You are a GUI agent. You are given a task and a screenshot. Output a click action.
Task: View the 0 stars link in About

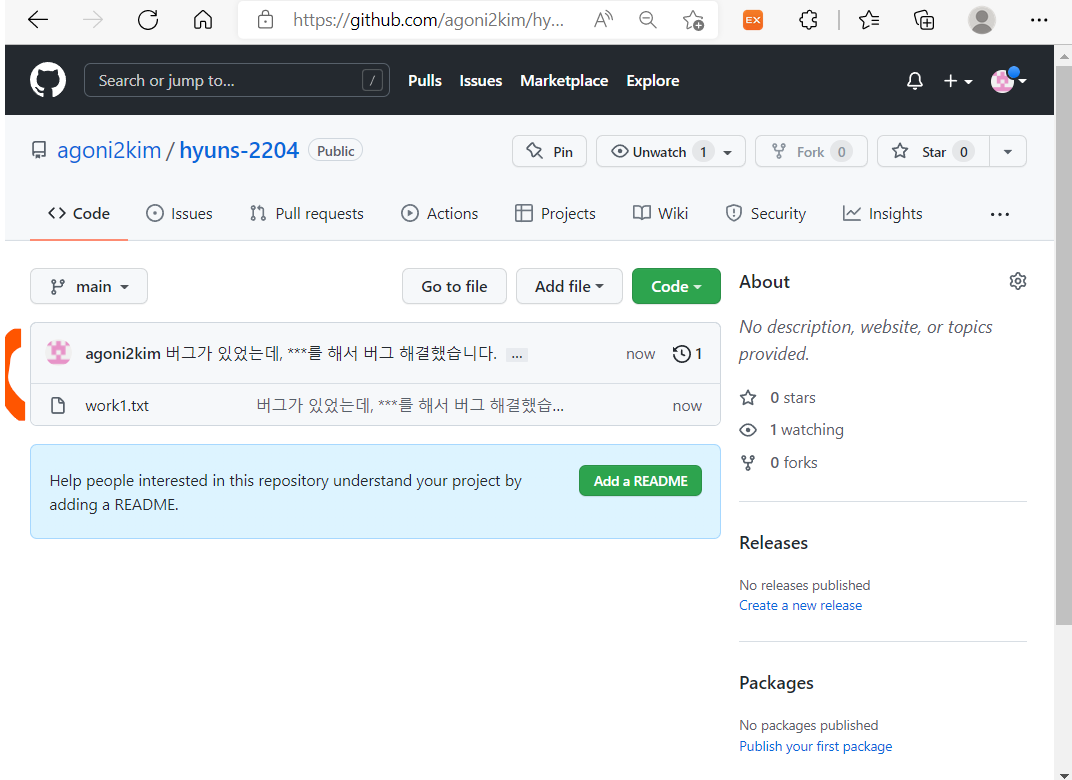point(778,397)
